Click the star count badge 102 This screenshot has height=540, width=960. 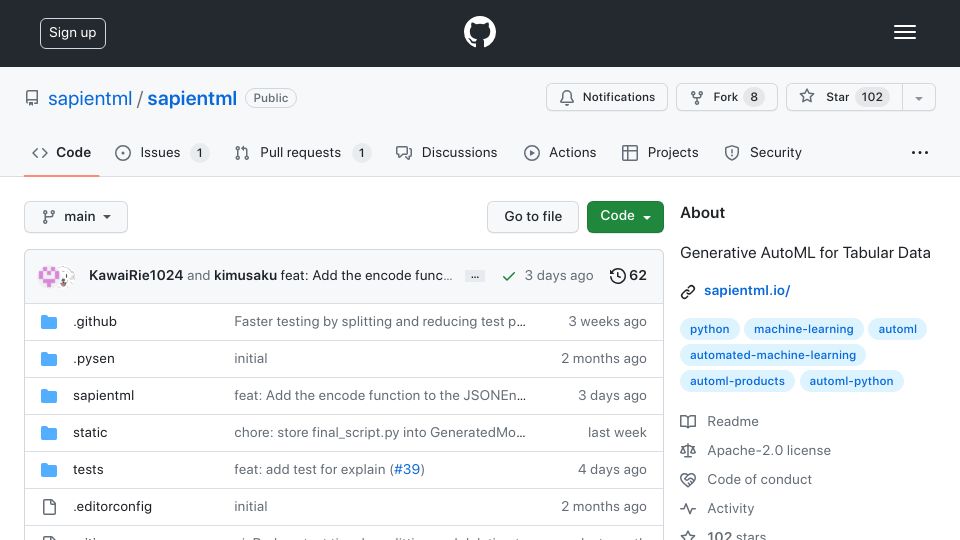(872, 97)
